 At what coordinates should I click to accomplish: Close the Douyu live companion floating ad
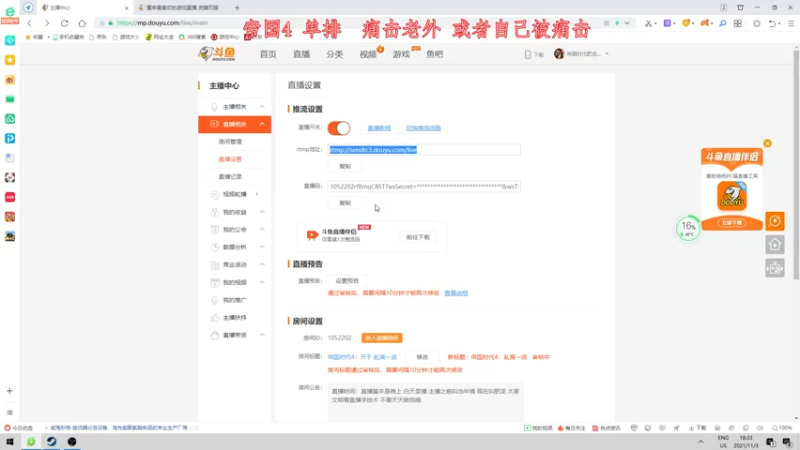pyautogui.click(x=767, y=143)
